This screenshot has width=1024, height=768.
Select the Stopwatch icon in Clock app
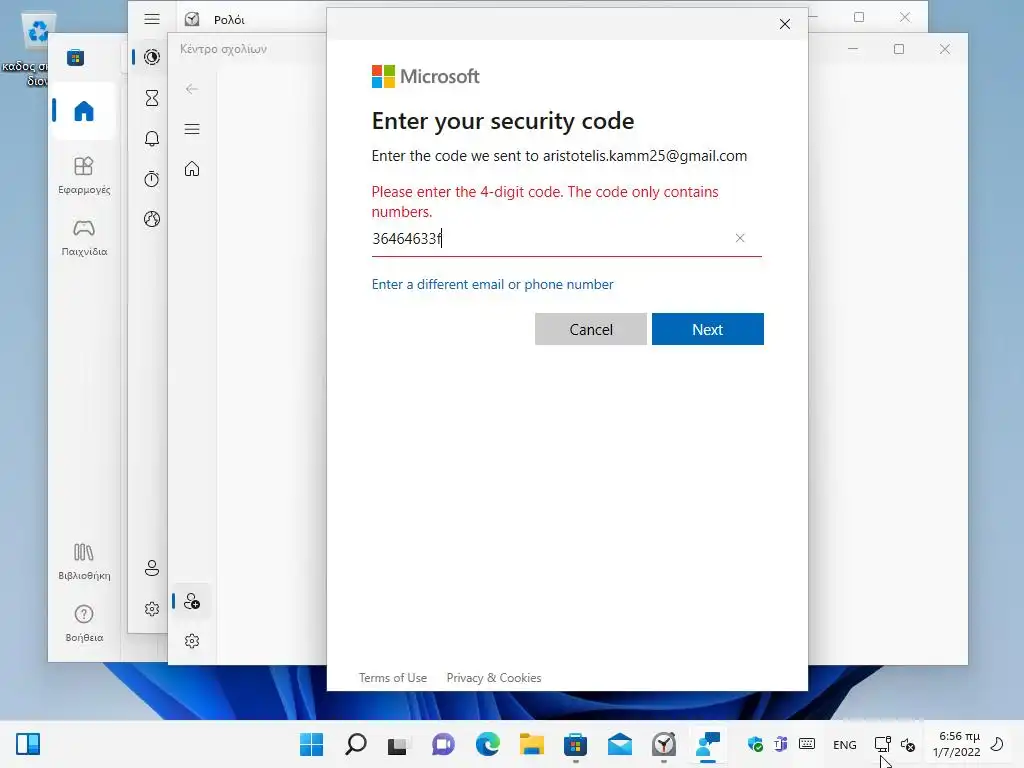pos(152,179)
